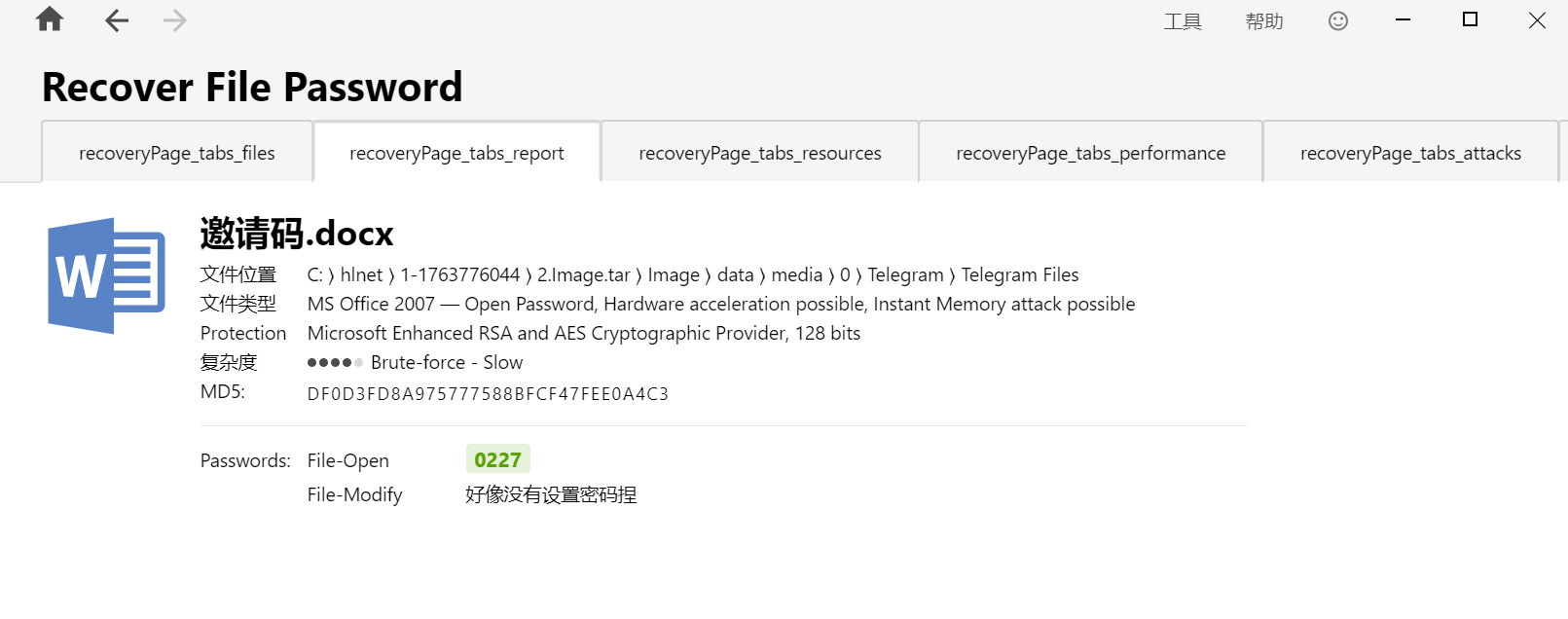This screenshot has height=619, width=1568.
Task: Click the Home icon
Action: click(50, 20)
